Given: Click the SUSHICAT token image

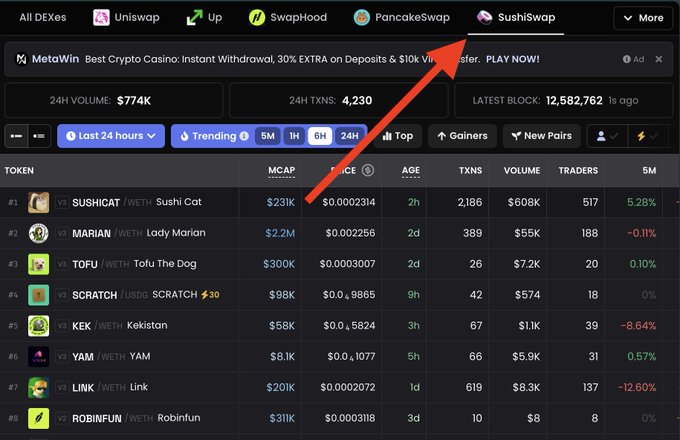Looking at the screenshot, I should [39, 202].
